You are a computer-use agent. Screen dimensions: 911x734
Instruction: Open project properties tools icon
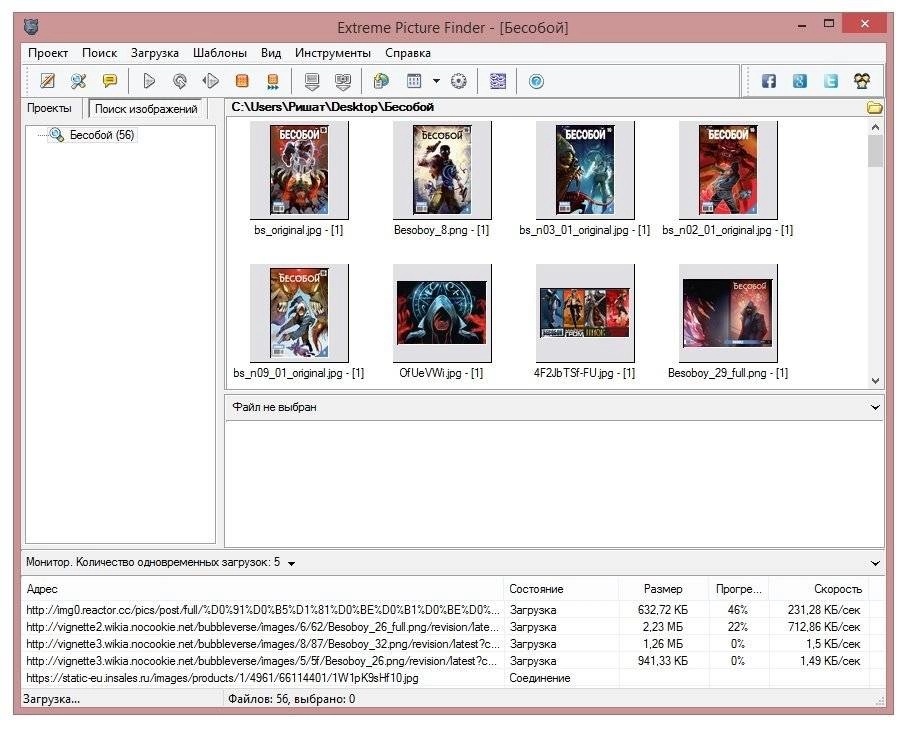pos(78,81)
